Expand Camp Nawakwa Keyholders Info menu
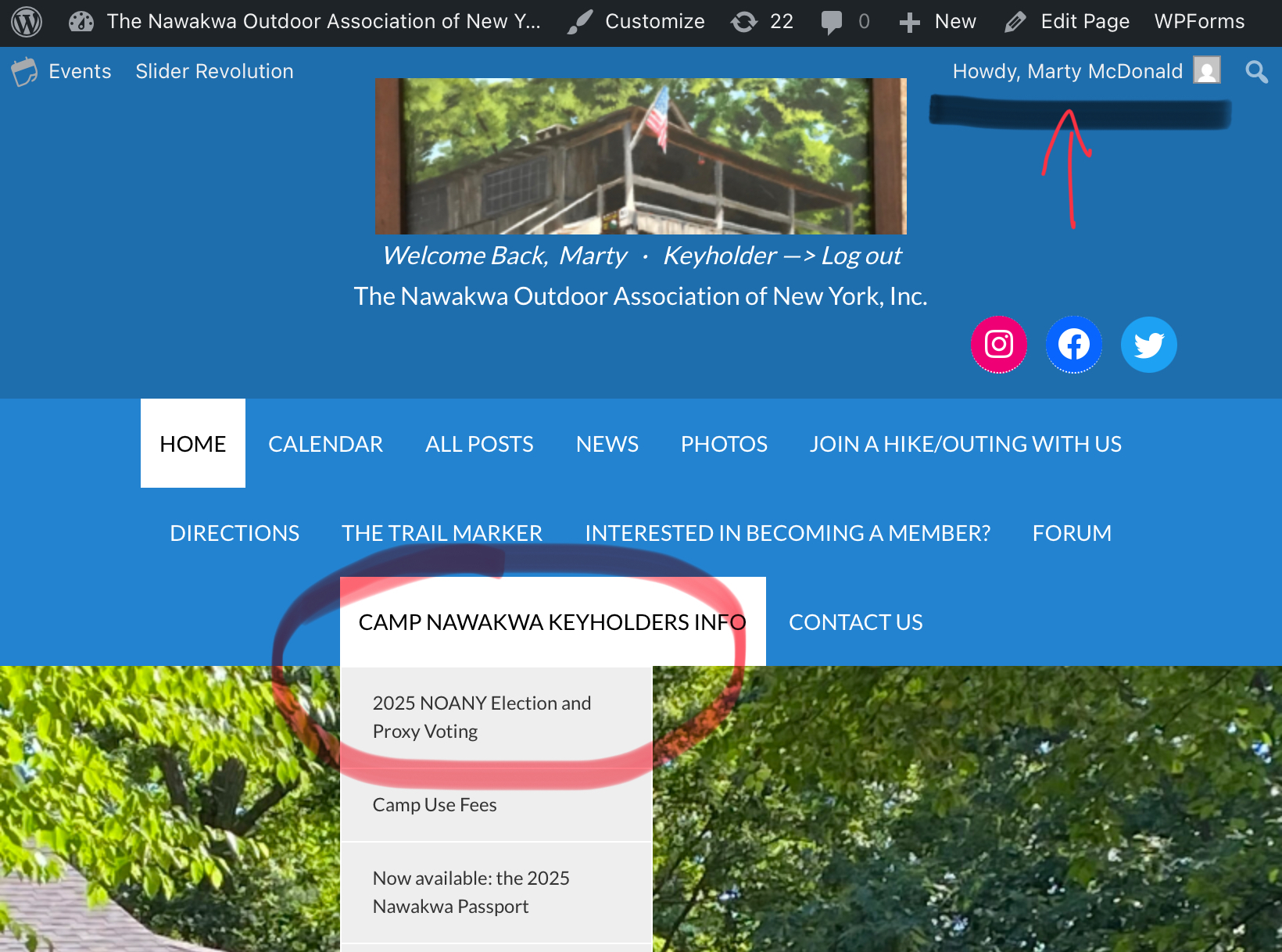This screenshot has width=1282, height=952. pyautogui.click(x=552, y=622)
